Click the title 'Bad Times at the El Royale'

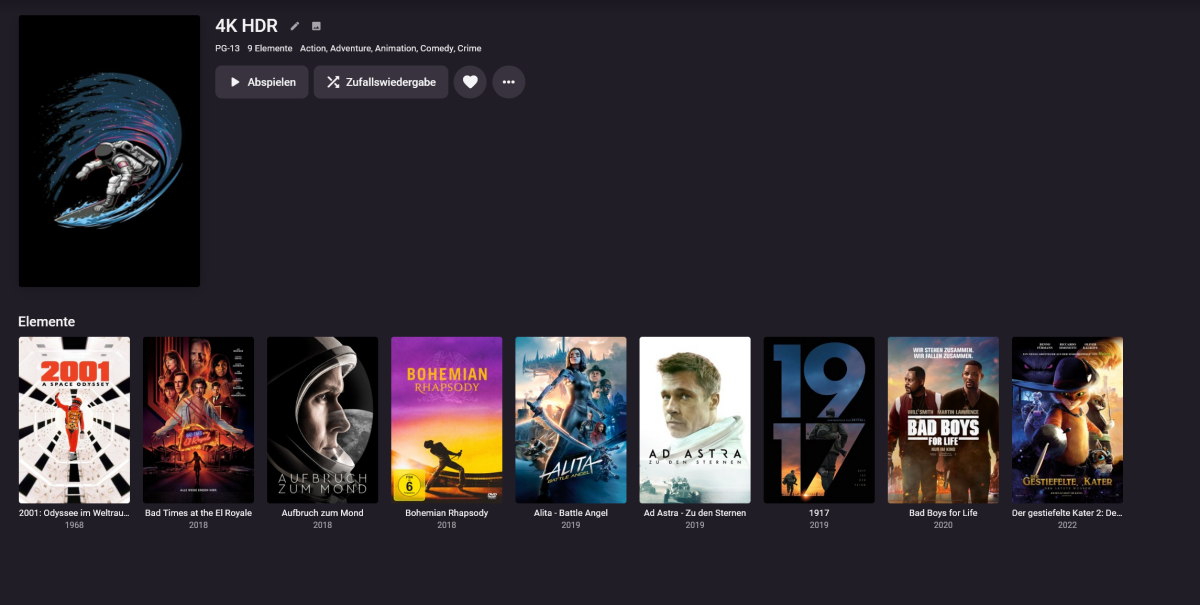pyautogui.click(x=198, y=513)
